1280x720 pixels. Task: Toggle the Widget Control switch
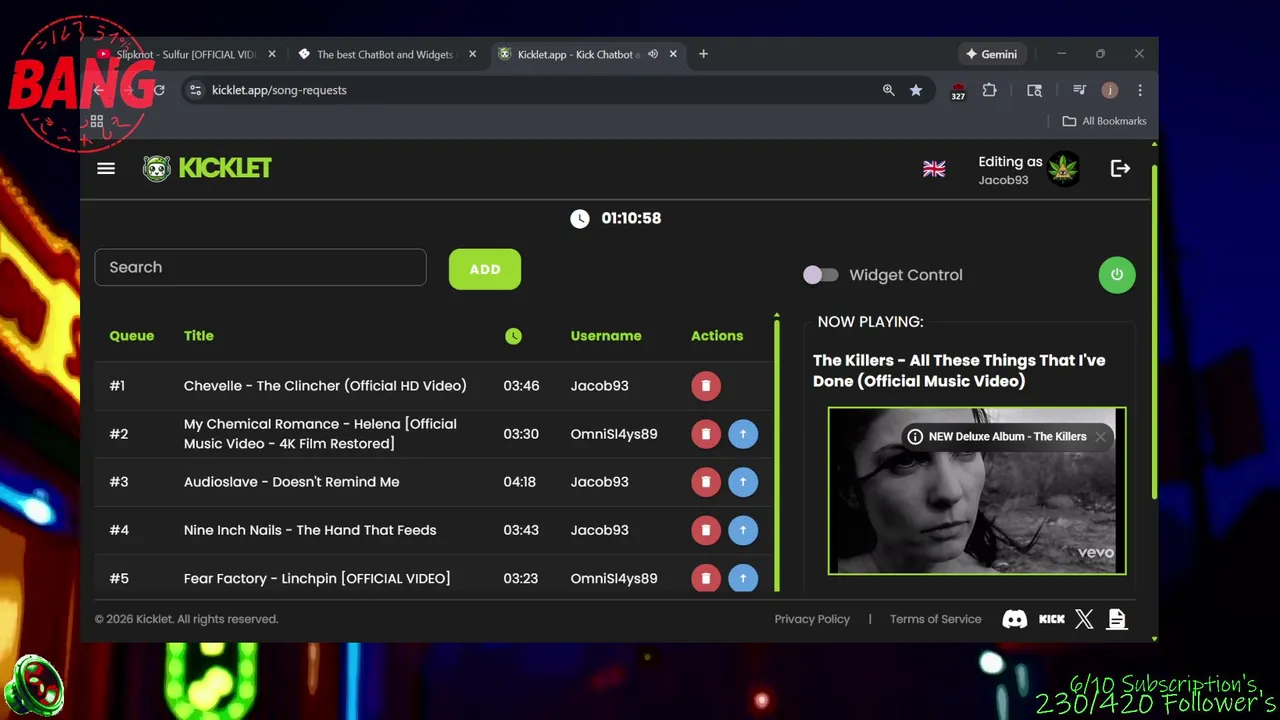coord(820,275)
